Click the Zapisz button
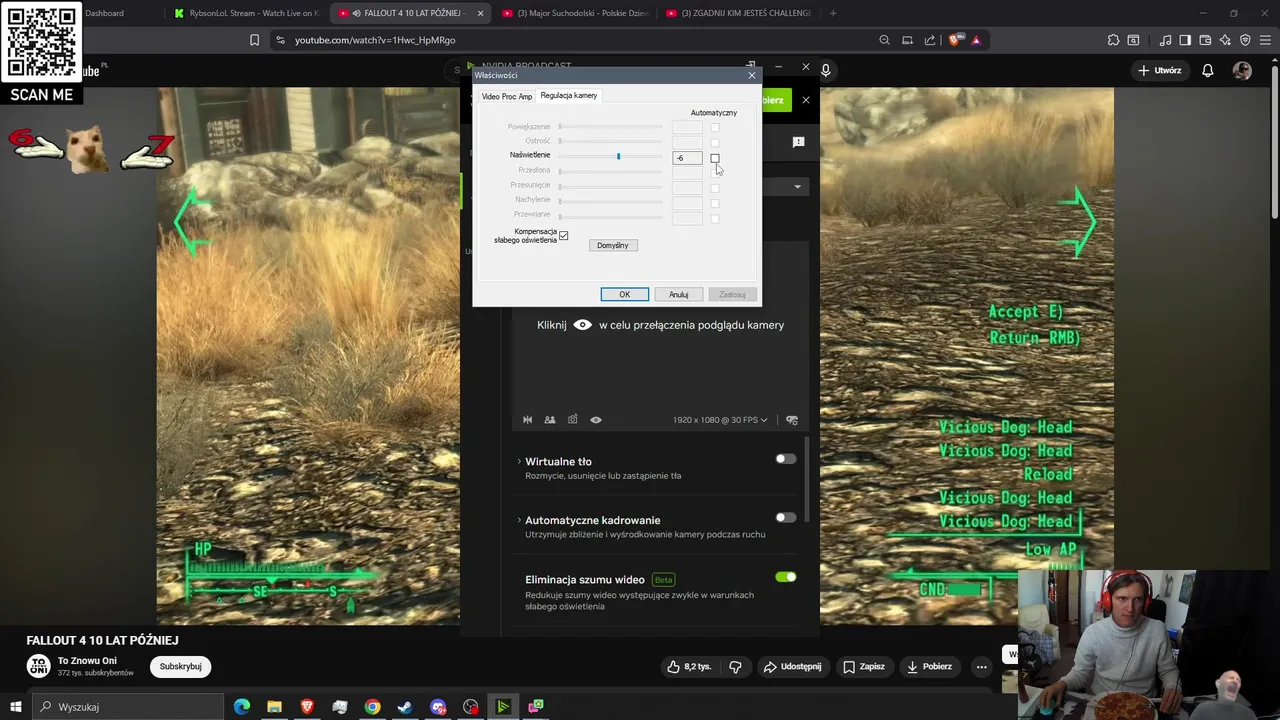The height and width of the screenshot is (720, 1280). (x=864, y=666)
